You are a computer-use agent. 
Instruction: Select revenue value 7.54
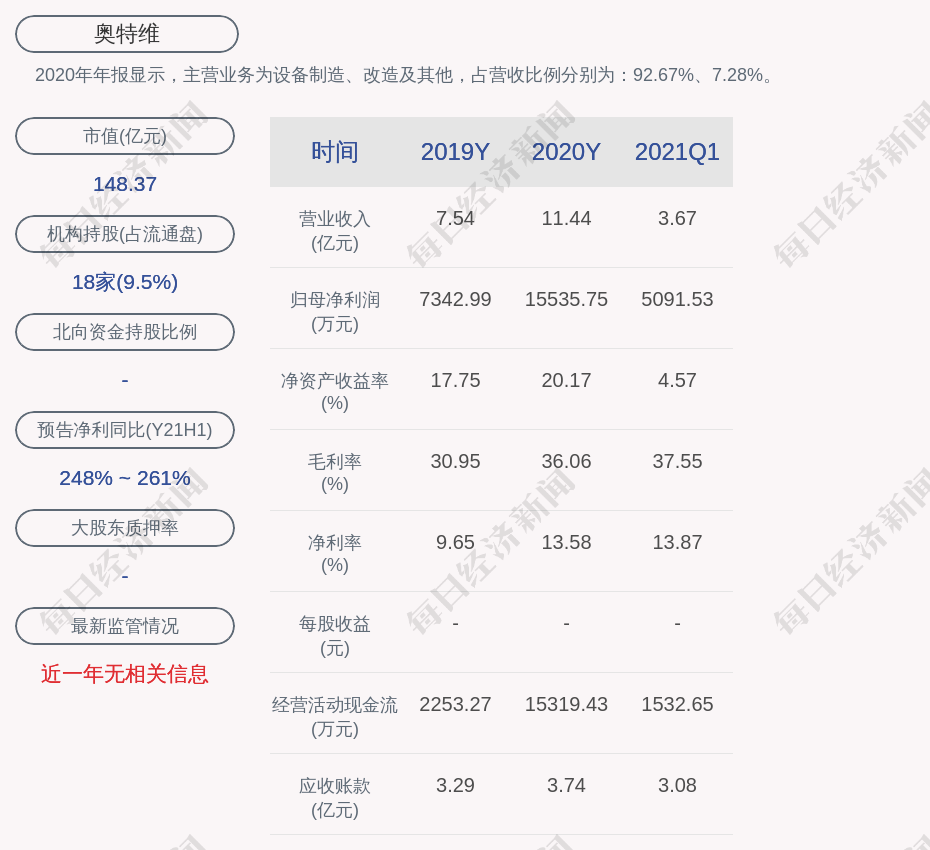(455, 218)
